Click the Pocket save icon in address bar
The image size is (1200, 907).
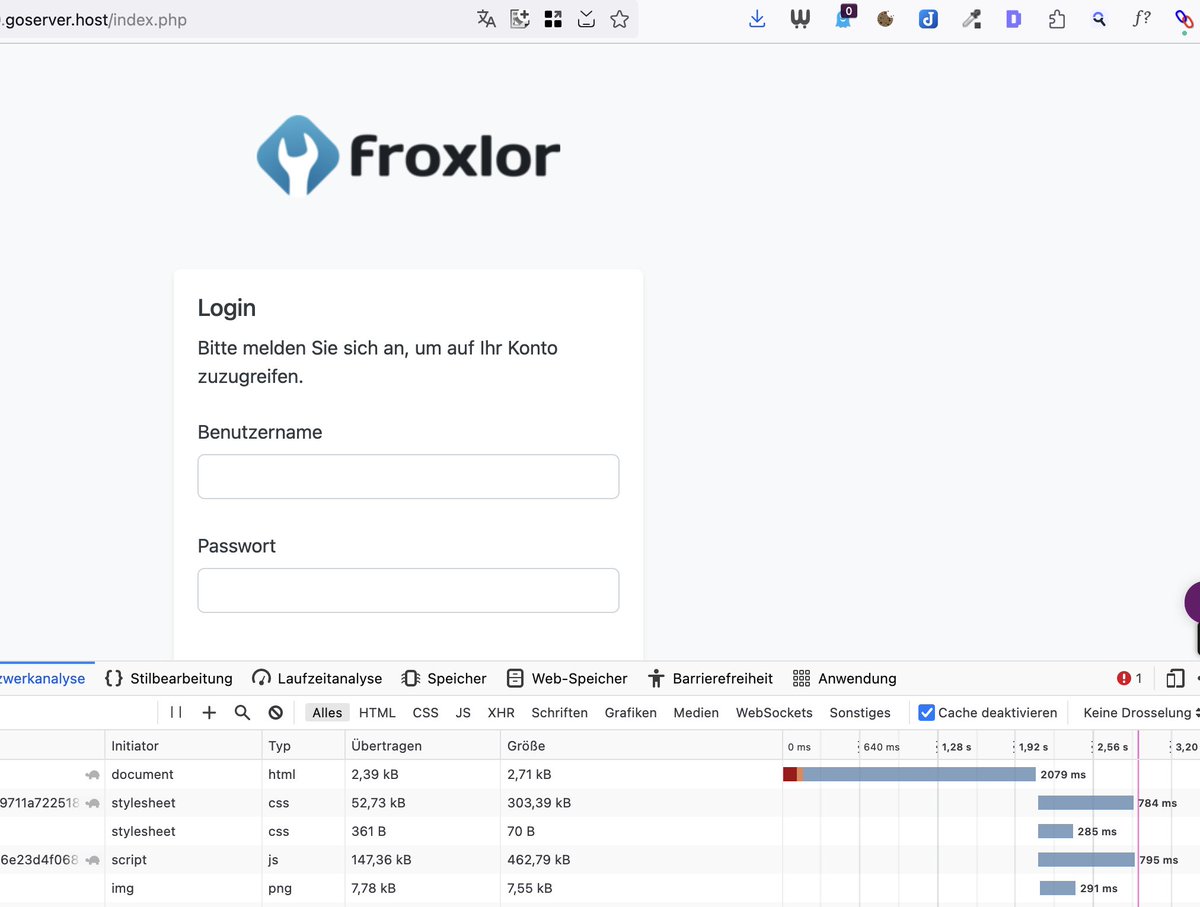pyautogui.click(x=587, y=19)
